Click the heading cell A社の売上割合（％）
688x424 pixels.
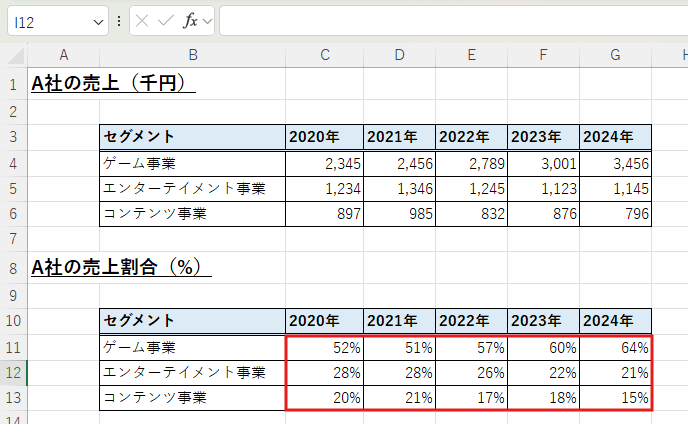(x=120, y=268)
